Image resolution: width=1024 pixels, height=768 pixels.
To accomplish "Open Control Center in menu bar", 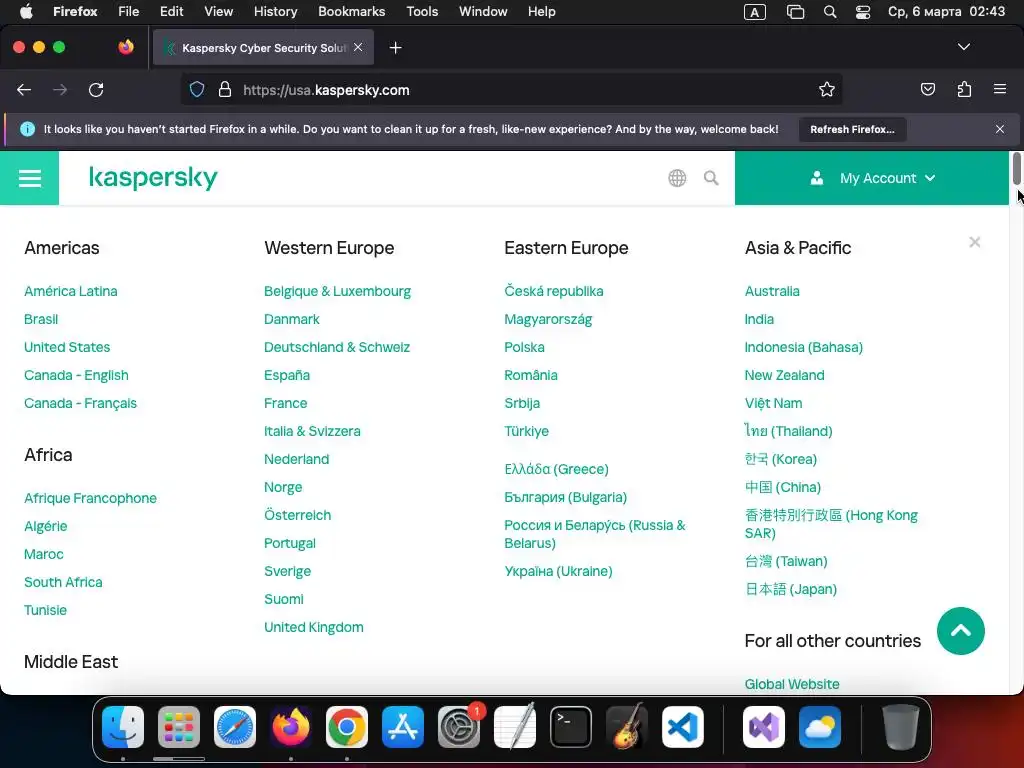I will pos(863,12).
